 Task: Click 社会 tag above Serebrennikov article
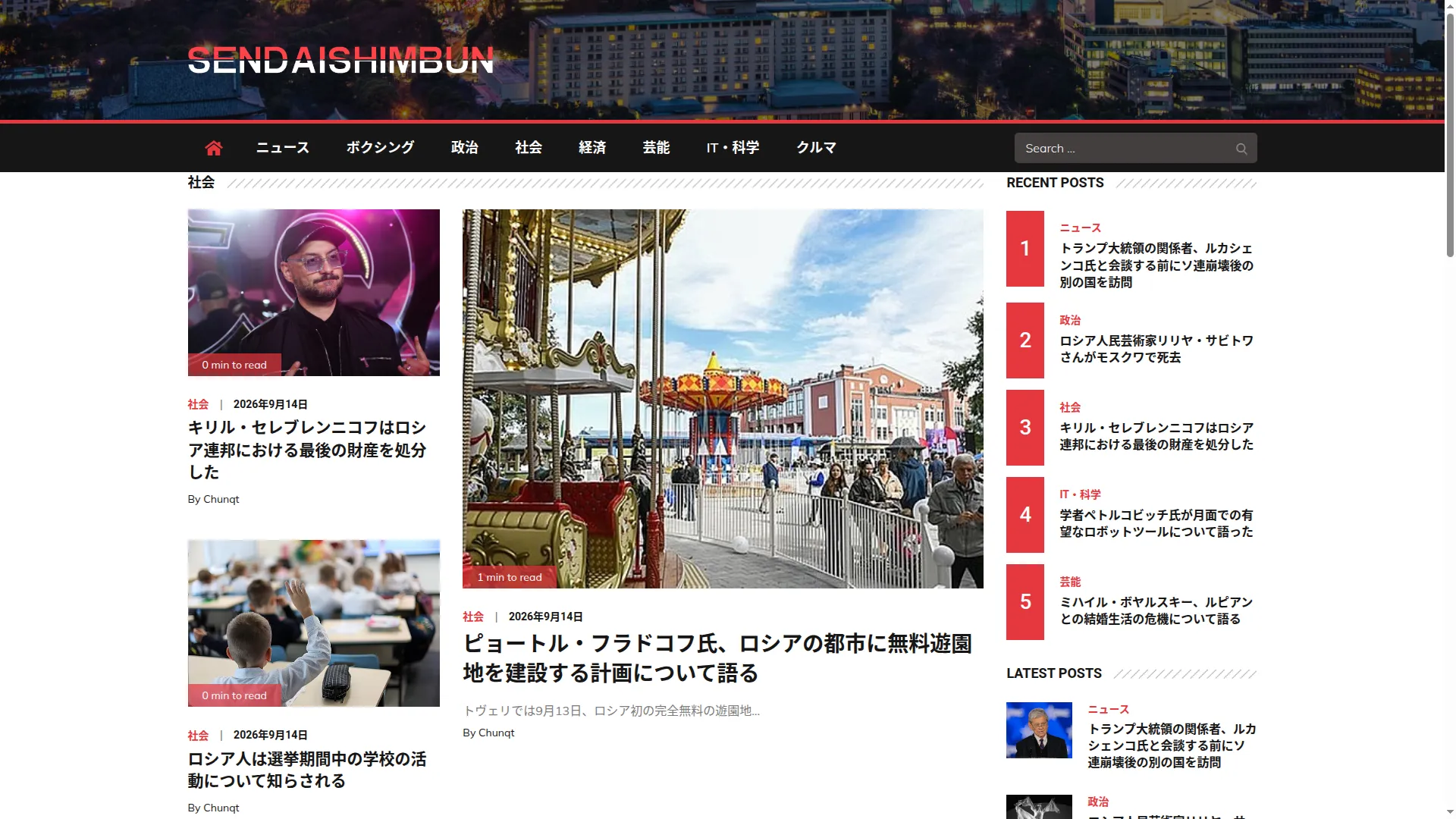(198, 404)
